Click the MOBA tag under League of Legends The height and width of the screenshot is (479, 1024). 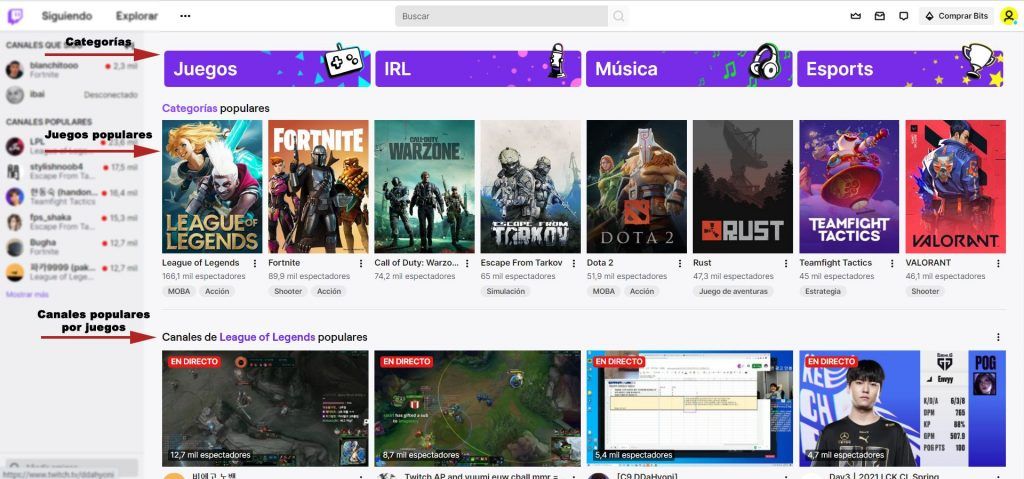pyautogui.click(x=178, y=291)
